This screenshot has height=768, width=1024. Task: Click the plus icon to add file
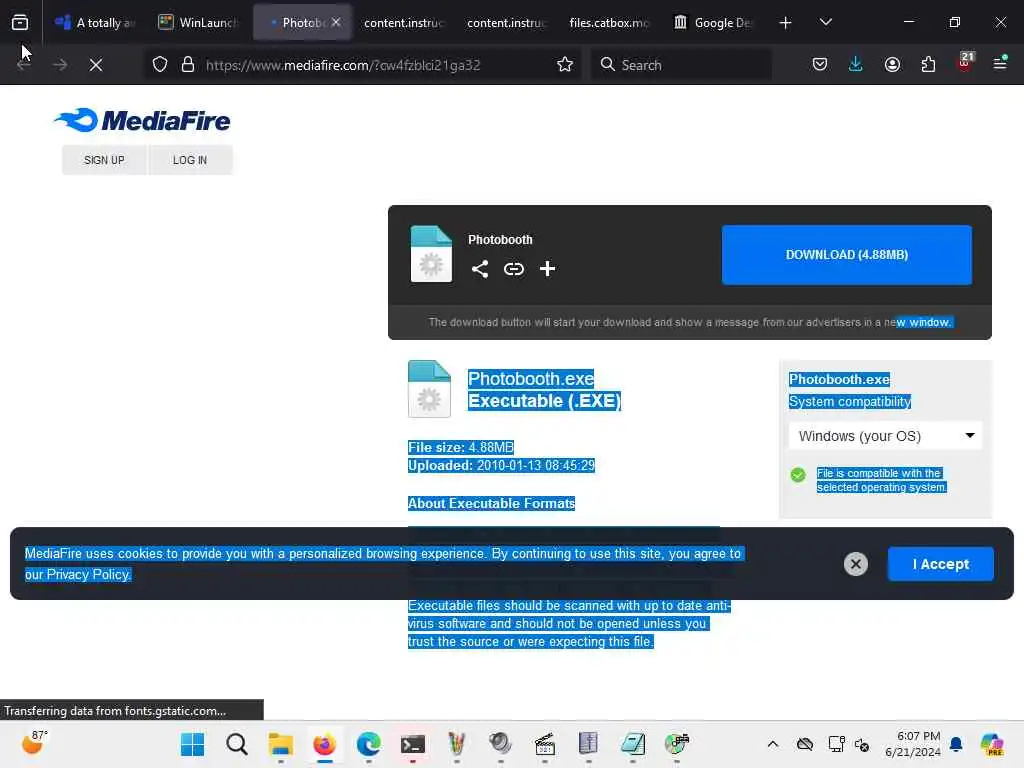pyautogui.click(x=547, y=268)
